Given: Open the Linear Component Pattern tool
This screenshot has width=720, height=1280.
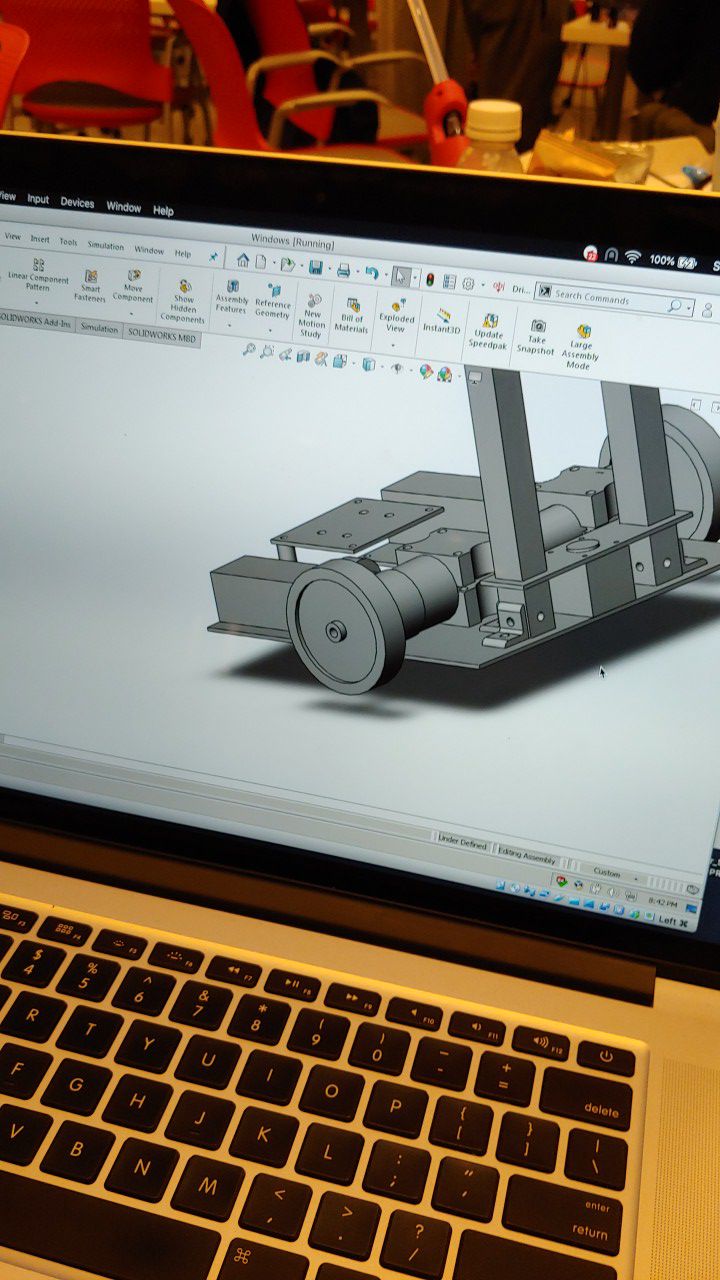Looking at the screenshot, I should pos(38,275).
